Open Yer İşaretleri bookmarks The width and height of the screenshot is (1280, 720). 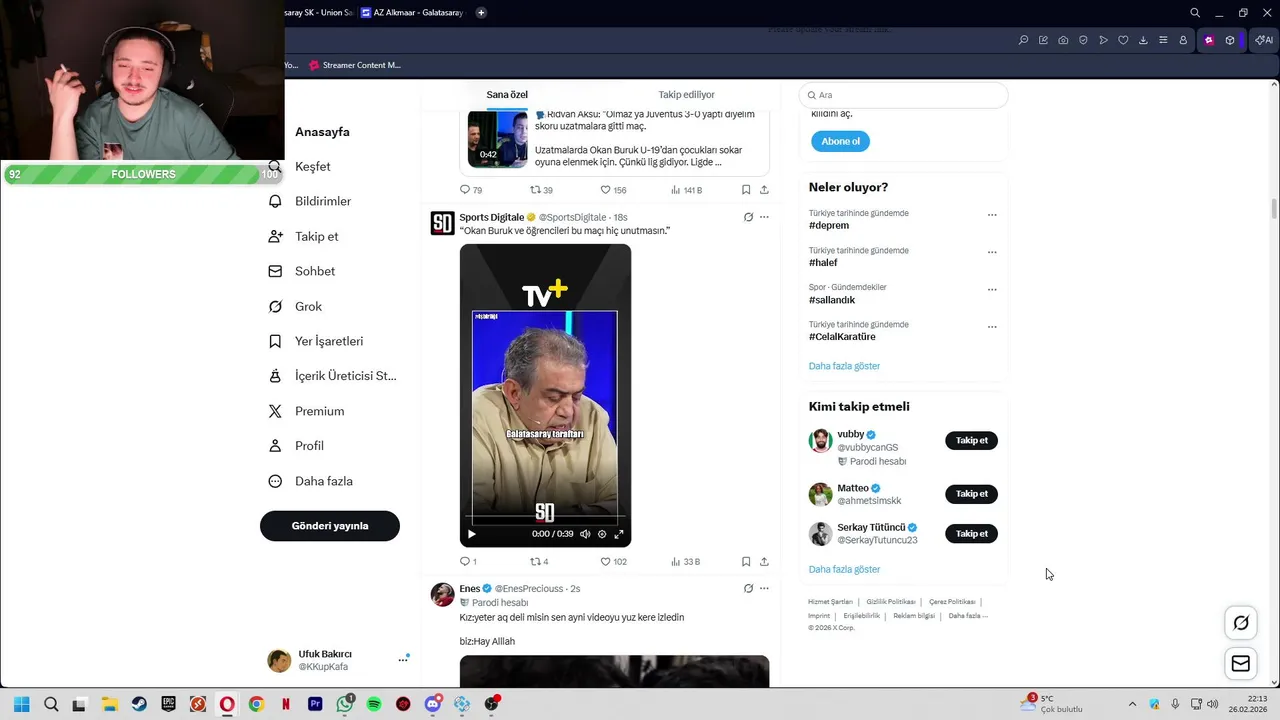(x=316, y=341)
